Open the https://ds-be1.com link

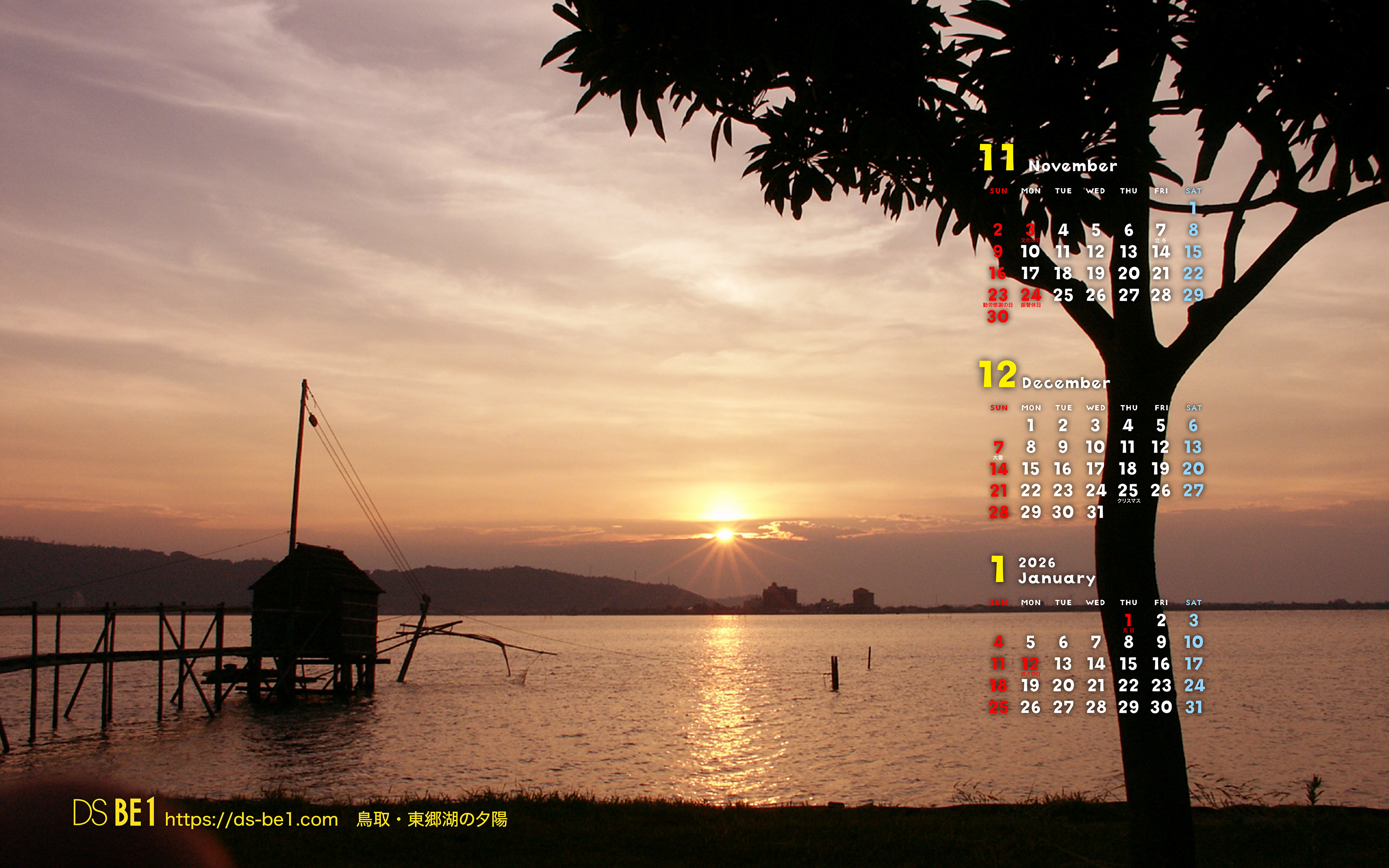[x=251, y=819]
